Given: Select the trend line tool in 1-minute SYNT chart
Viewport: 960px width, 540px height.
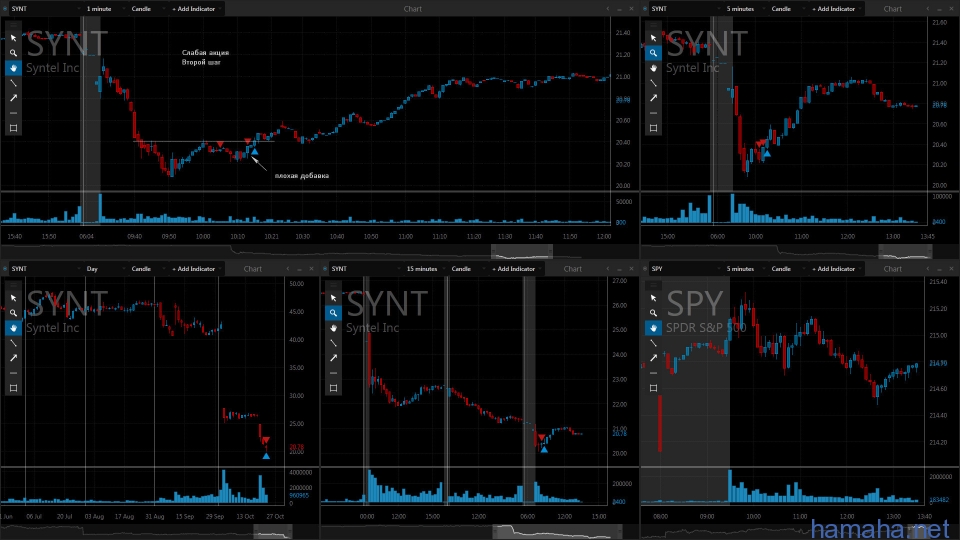Looking at the screenshot, I should tap(13, 83).
